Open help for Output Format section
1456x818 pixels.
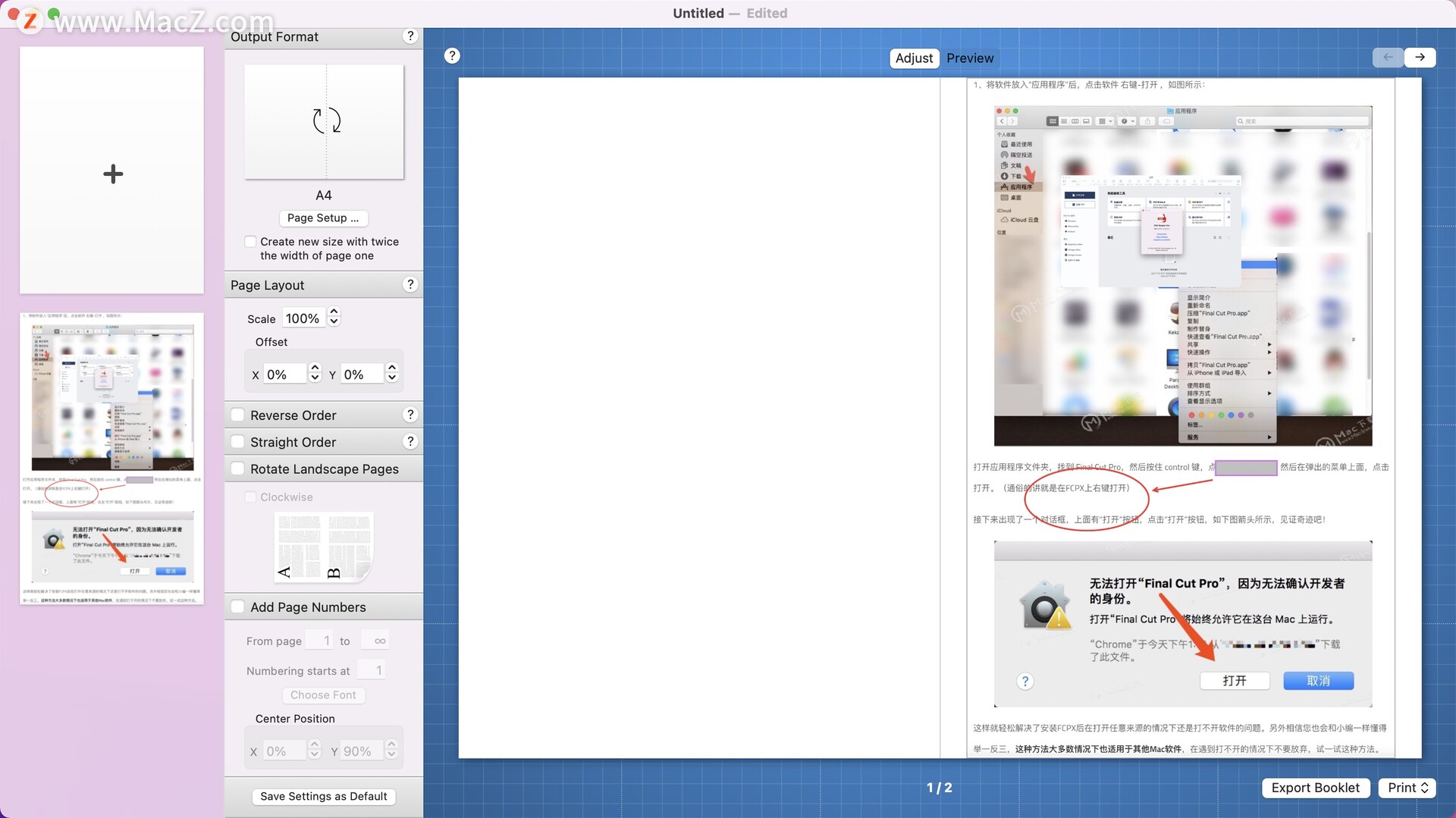click(x=410, y=36)
